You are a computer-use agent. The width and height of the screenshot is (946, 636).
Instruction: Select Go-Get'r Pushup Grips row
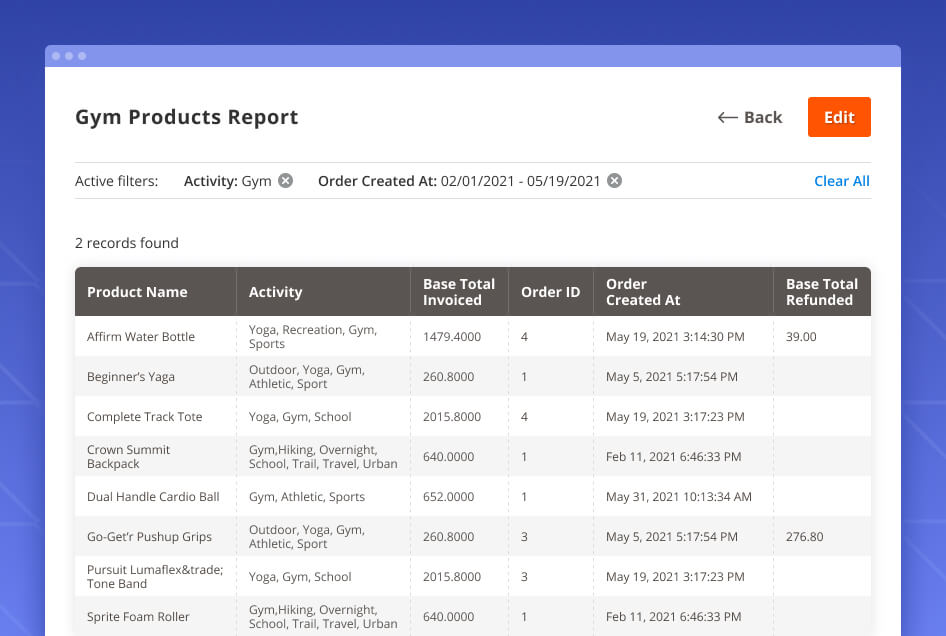149,537
